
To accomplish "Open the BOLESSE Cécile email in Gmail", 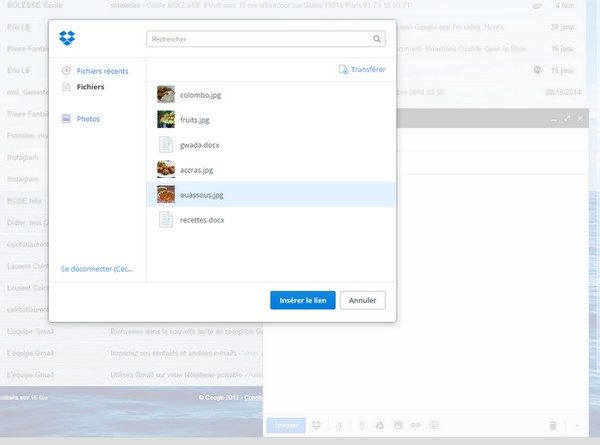I will coord(292,5).
